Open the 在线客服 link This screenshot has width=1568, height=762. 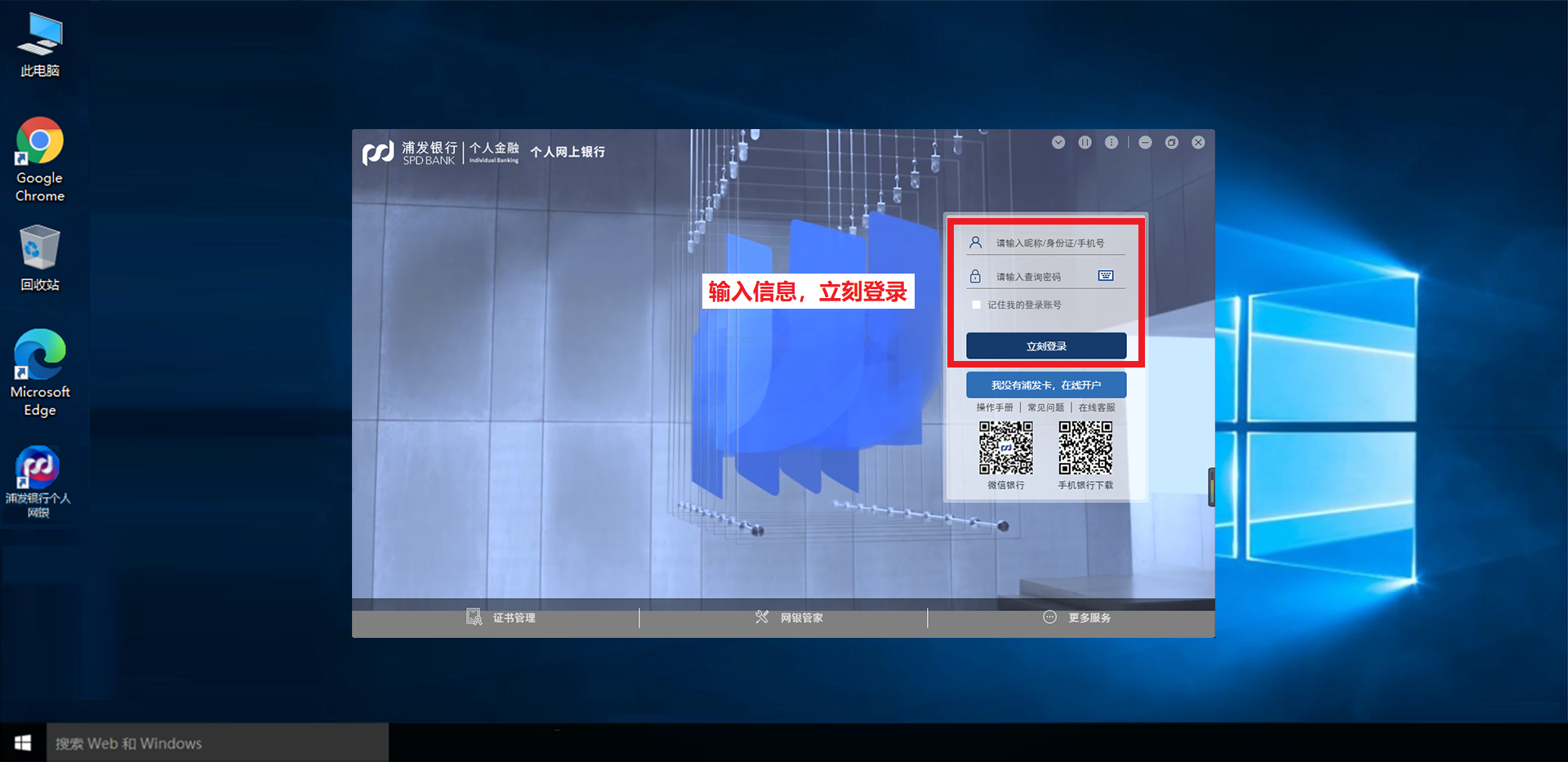pyautogui.click(x=1097, y=408)
